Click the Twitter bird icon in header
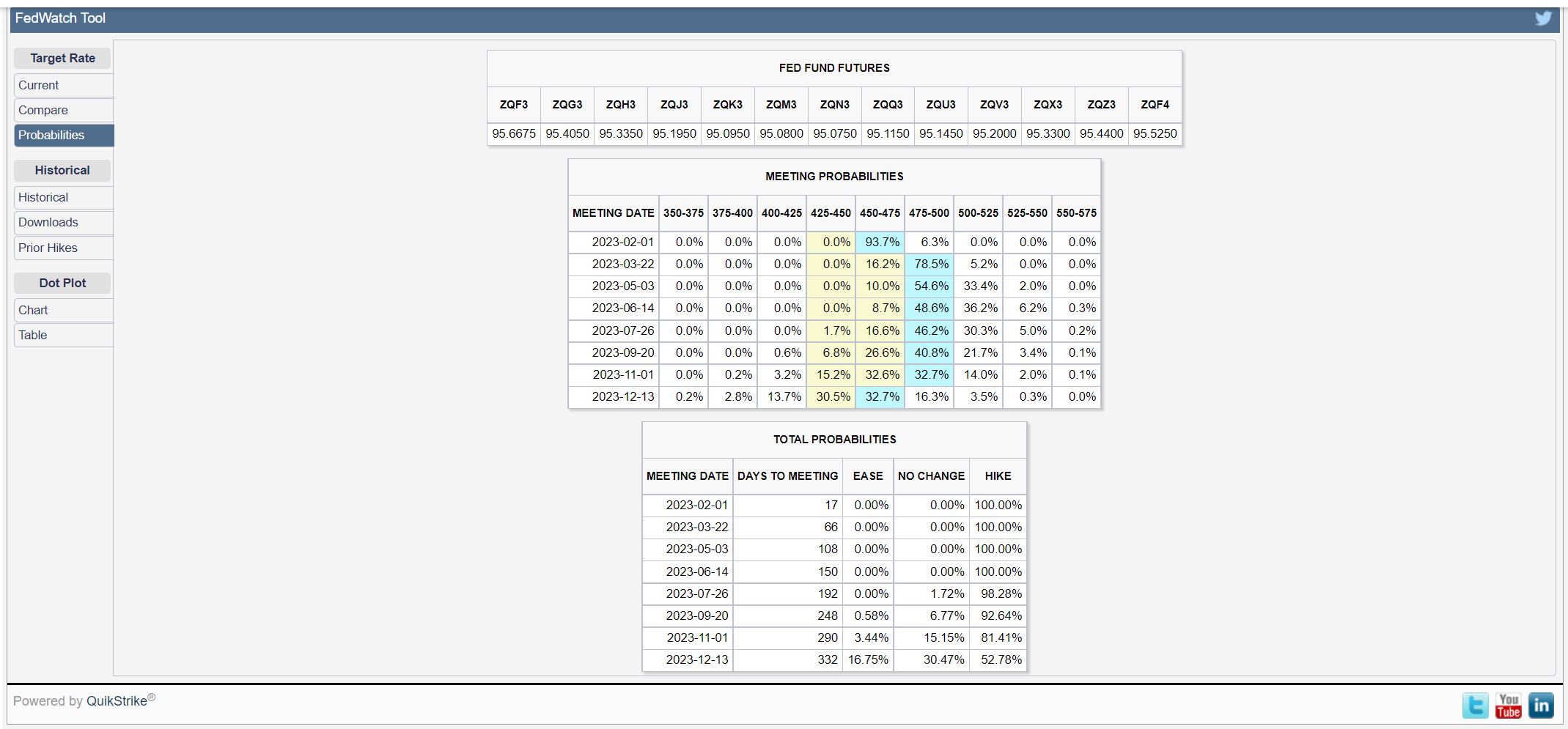This screenshot has height=729, width=1568. click(1543, 18)
